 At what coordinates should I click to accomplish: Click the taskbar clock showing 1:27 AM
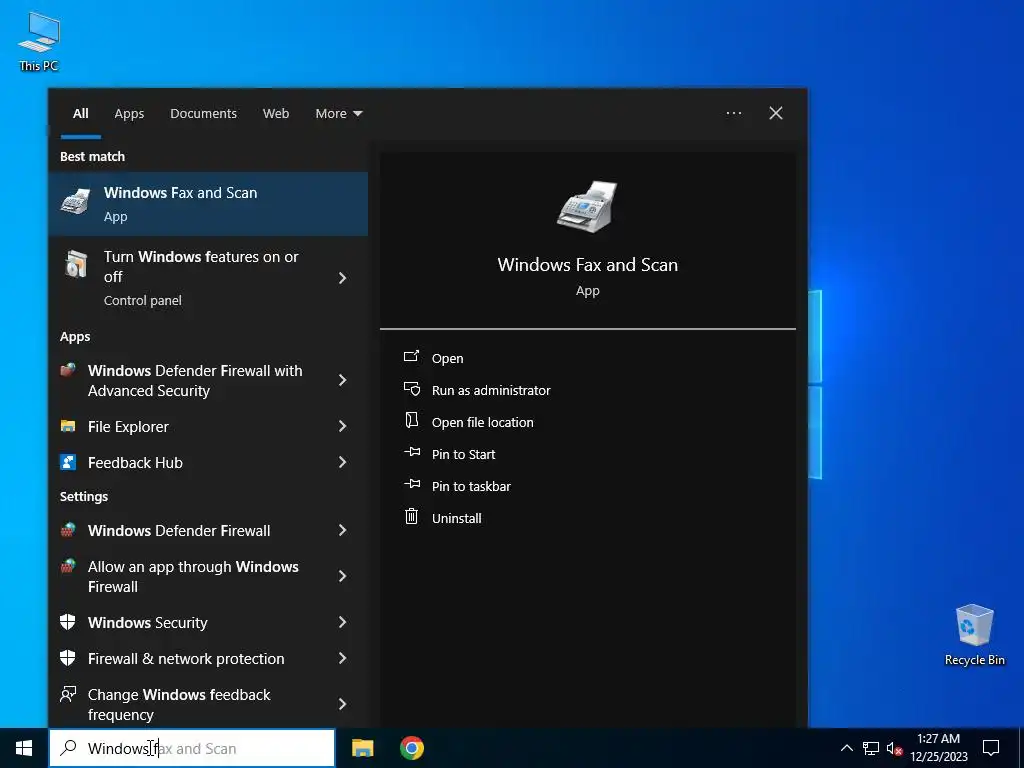(938, 748)
